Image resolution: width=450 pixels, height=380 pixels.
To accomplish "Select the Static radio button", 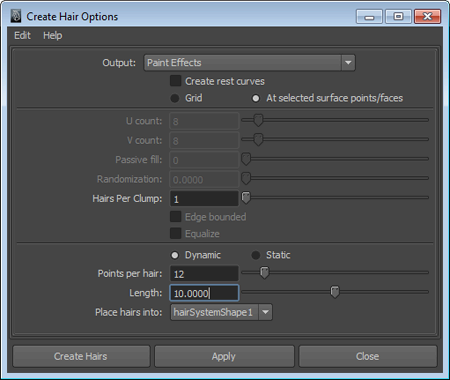I will coord(256,255).
